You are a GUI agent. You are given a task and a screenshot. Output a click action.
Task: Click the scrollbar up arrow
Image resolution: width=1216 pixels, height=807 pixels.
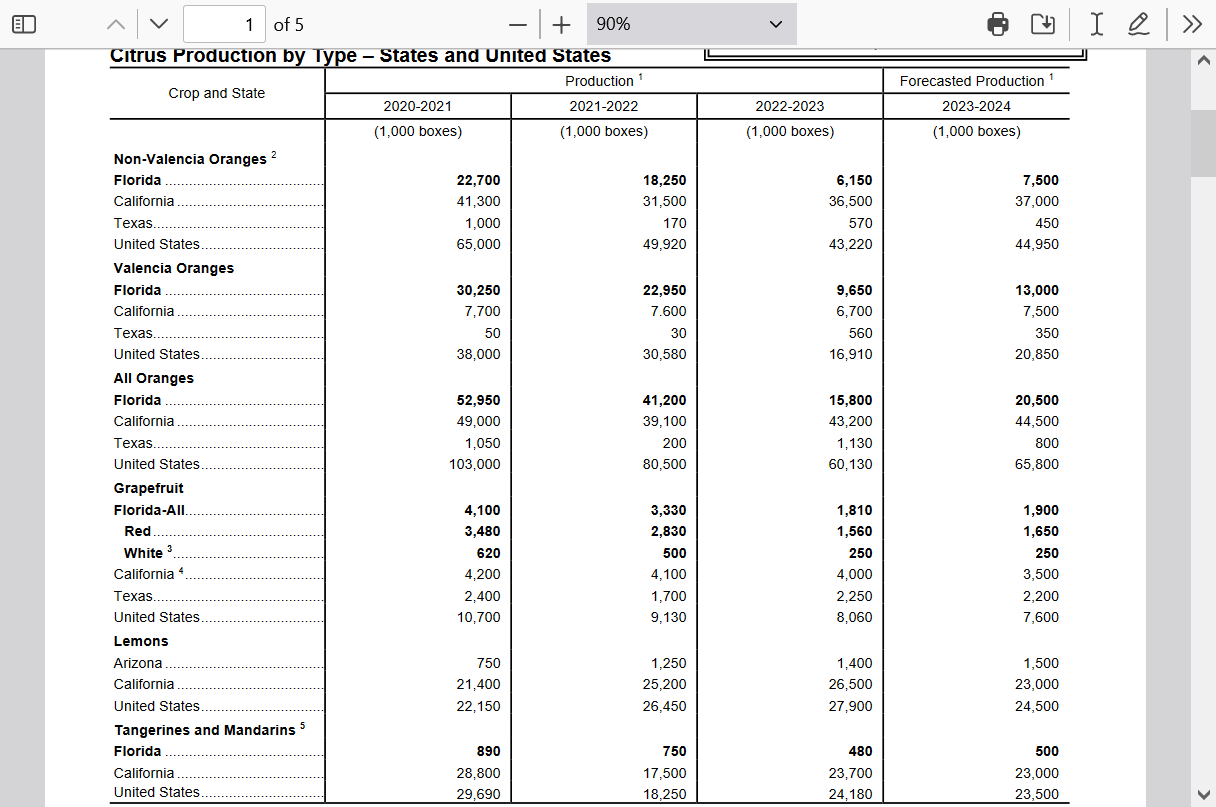coord(1203,60)
